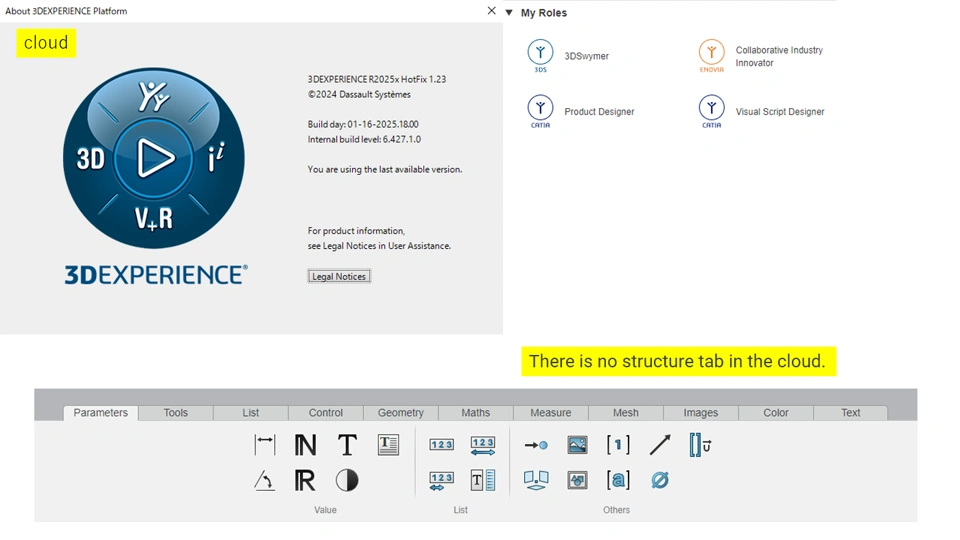Click 'You are using the last available version.'
The height and width of the screenshot is (540, 960).
[x=384, y=170]
